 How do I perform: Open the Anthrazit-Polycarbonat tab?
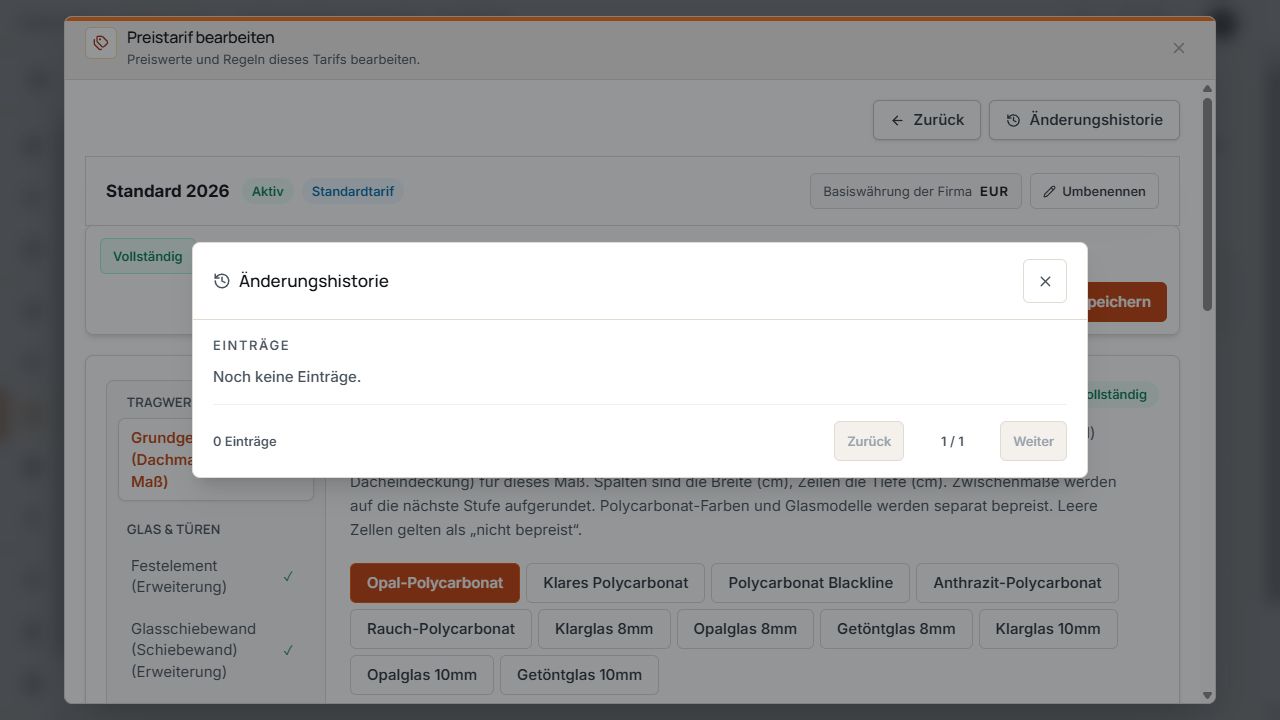[x=1017, y=583]
